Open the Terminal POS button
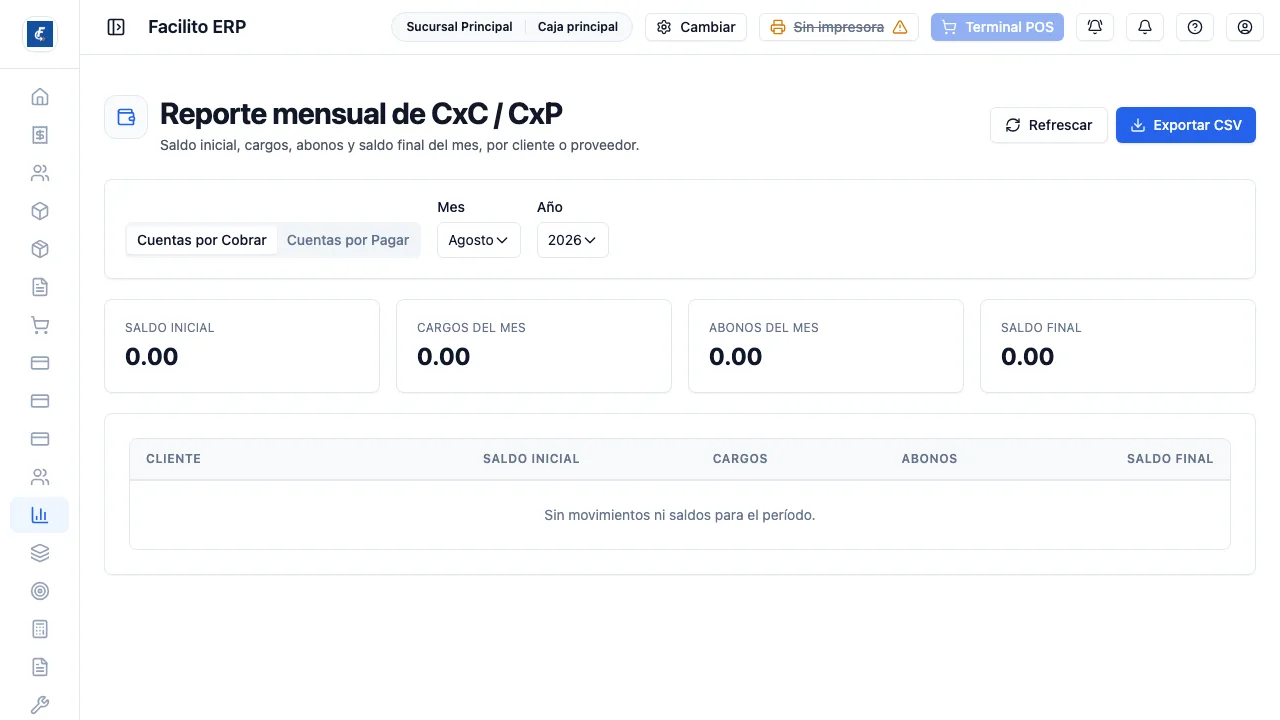 pos(997,27)
